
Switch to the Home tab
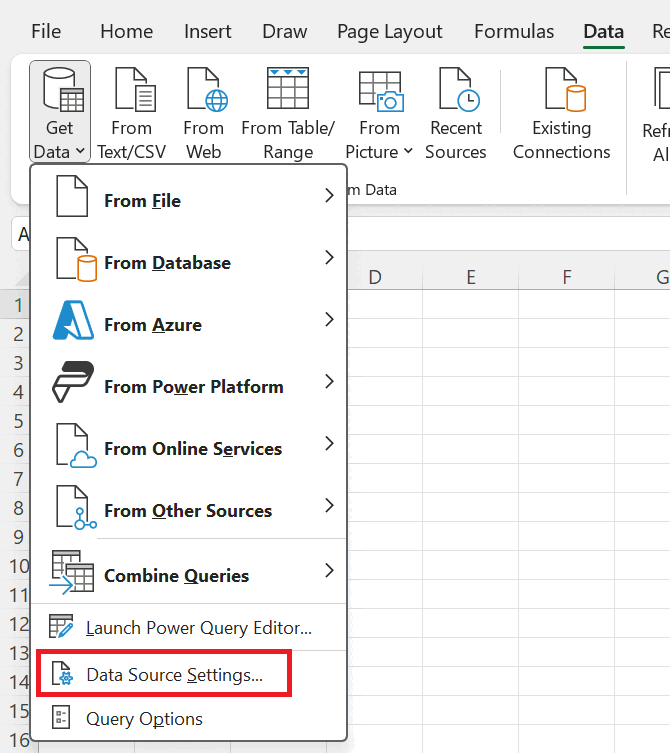click(x=127, y=32)
